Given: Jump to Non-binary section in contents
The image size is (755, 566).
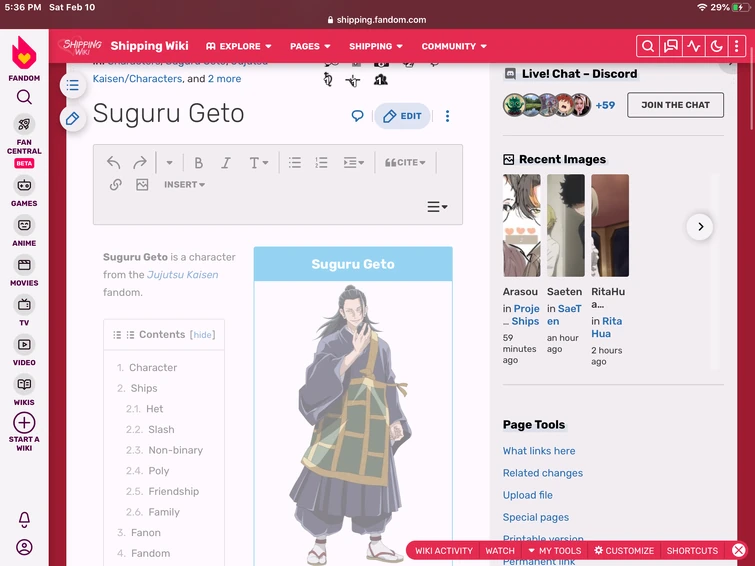Looking at the screenshot, I should [x=175, y=450].
